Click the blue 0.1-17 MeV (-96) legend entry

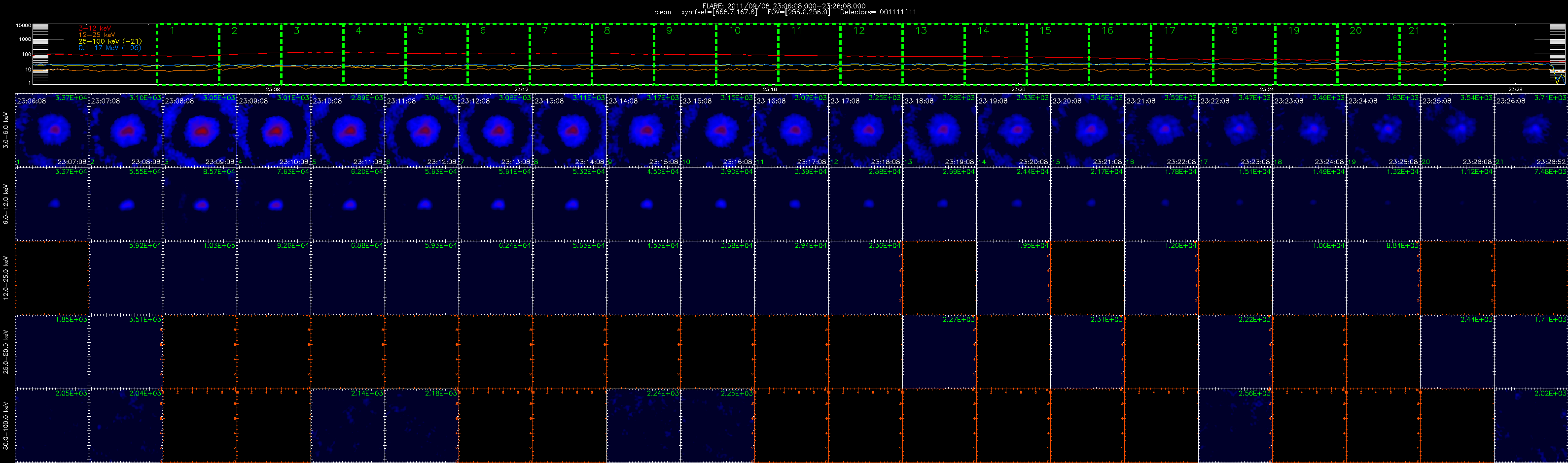coord(109,47)
